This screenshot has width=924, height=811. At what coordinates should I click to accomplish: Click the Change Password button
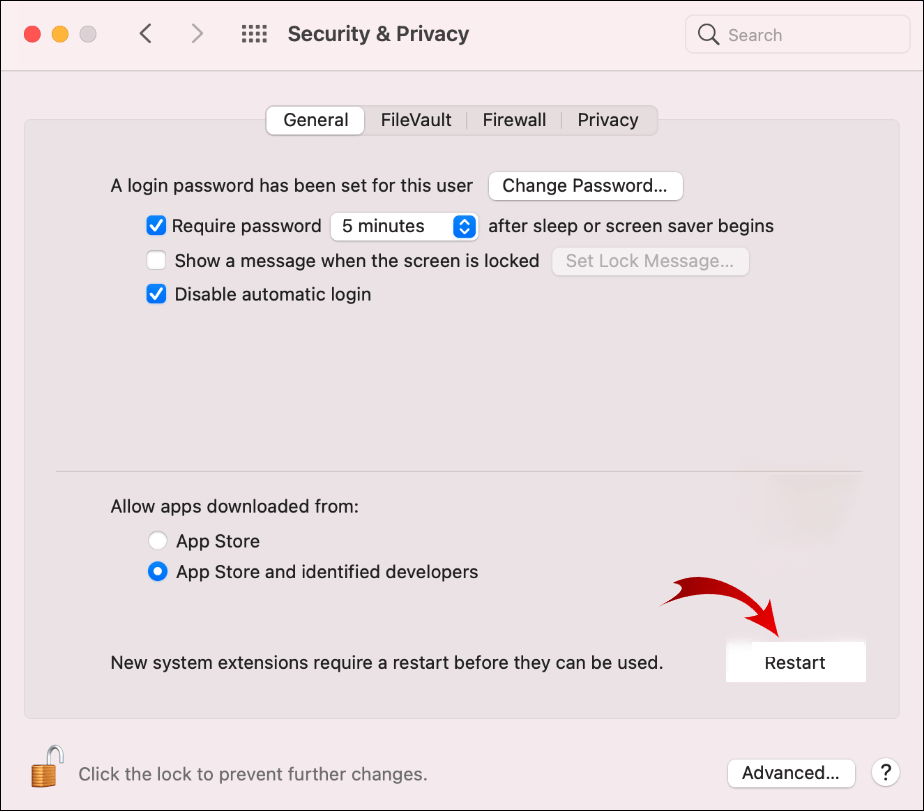[x=585, y=185]
